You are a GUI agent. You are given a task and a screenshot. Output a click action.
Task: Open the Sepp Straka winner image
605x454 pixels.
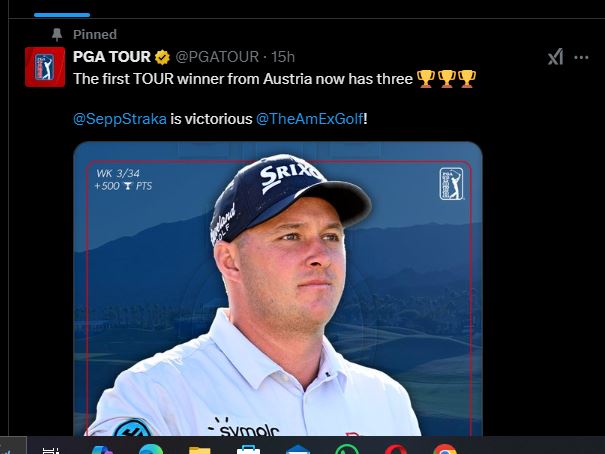[278, 289]
